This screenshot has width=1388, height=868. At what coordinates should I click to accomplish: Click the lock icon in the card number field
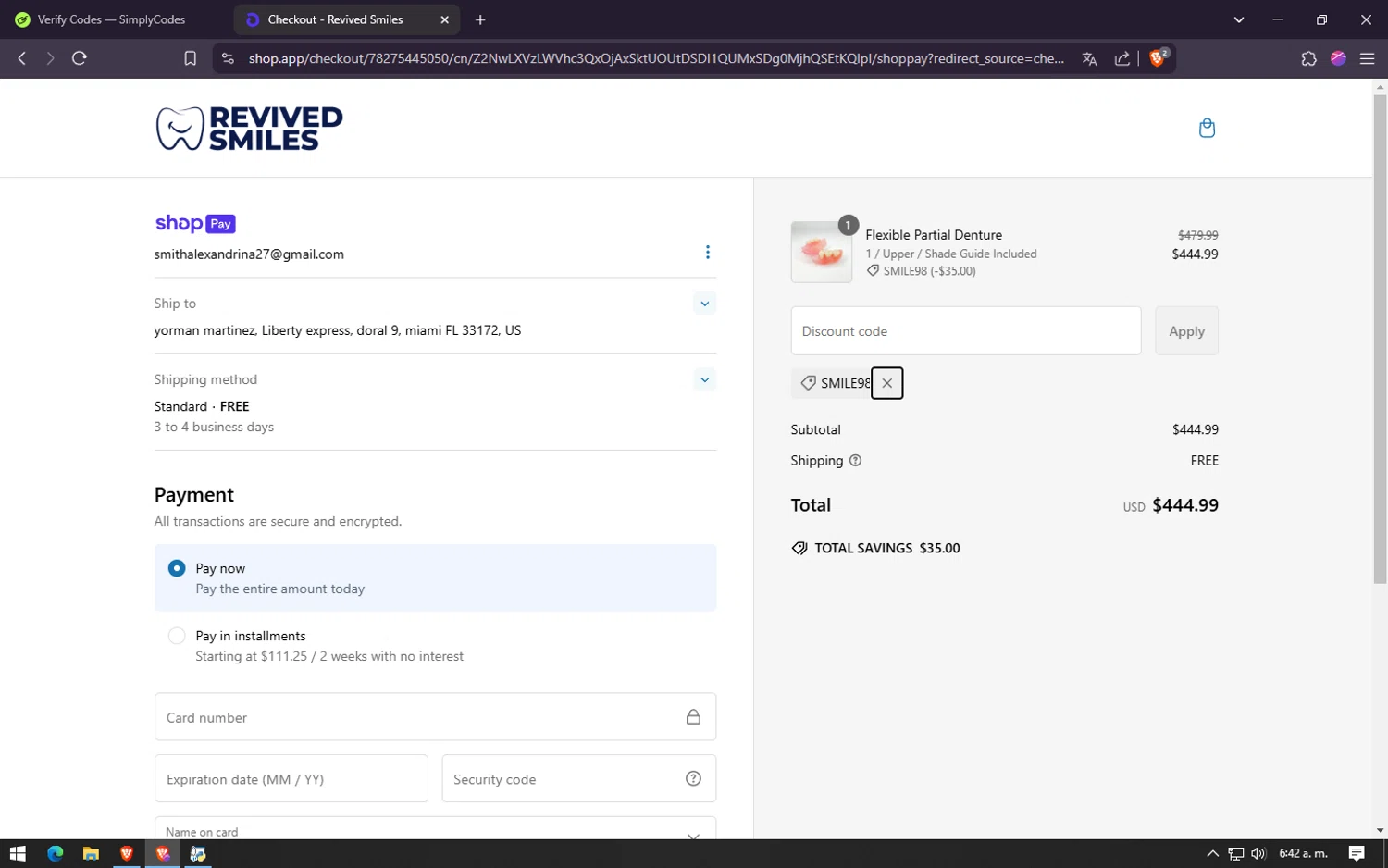[693, 717]
